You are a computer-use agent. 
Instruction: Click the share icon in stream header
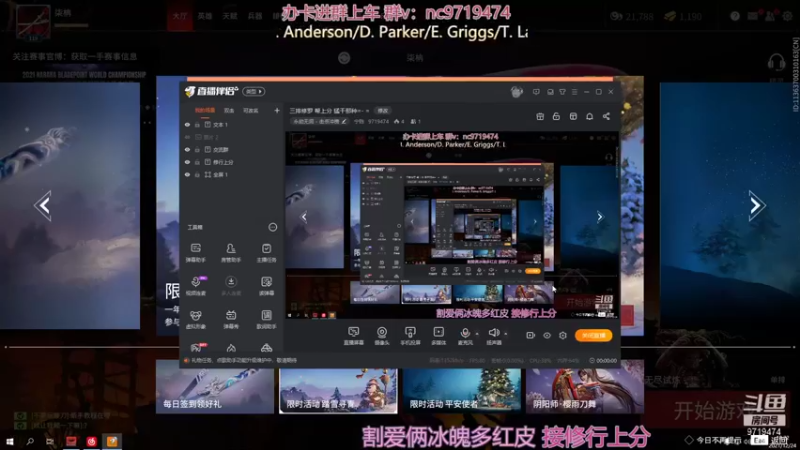pyautogui.click(x=606, y=116)
